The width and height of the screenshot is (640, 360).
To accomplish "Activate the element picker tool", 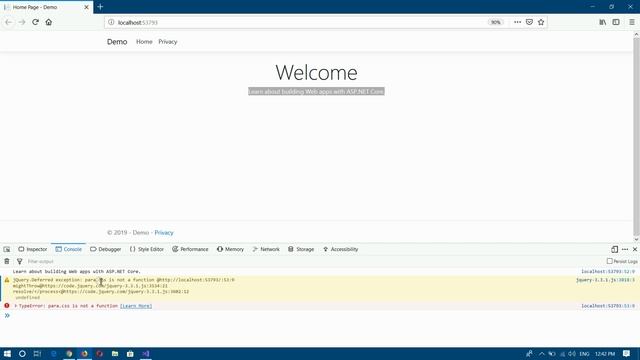I will [x=7, y=249].
